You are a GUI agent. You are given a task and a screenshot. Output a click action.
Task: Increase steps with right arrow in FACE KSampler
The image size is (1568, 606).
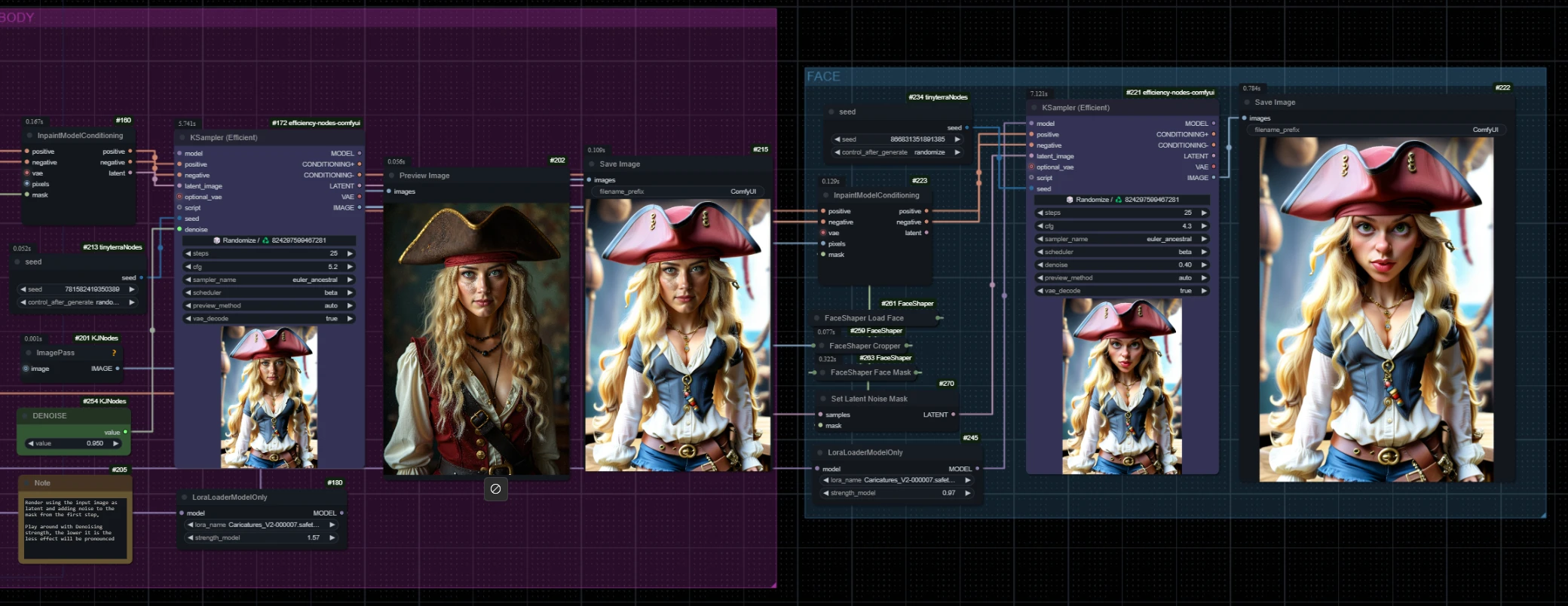tap(1204, 213)
